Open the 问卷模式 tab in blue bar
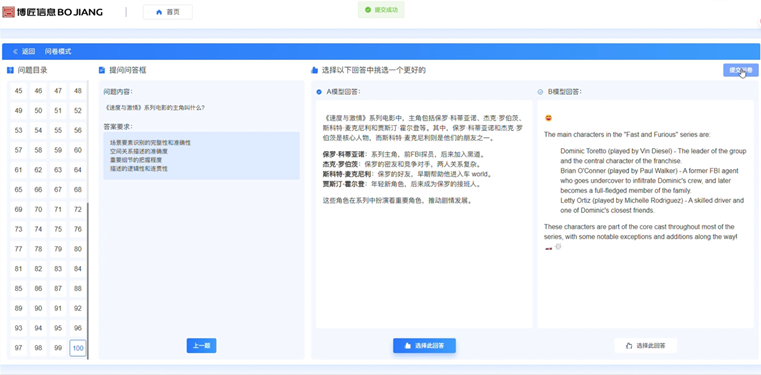 58,51
